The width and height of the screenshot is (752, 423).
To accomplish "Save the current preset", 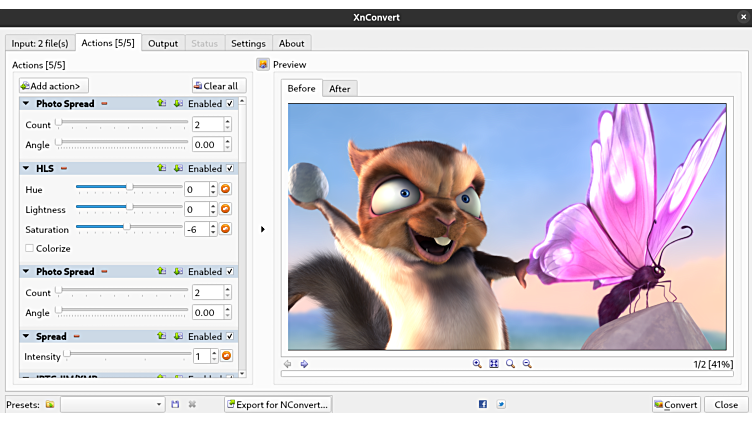I will 175,404.
